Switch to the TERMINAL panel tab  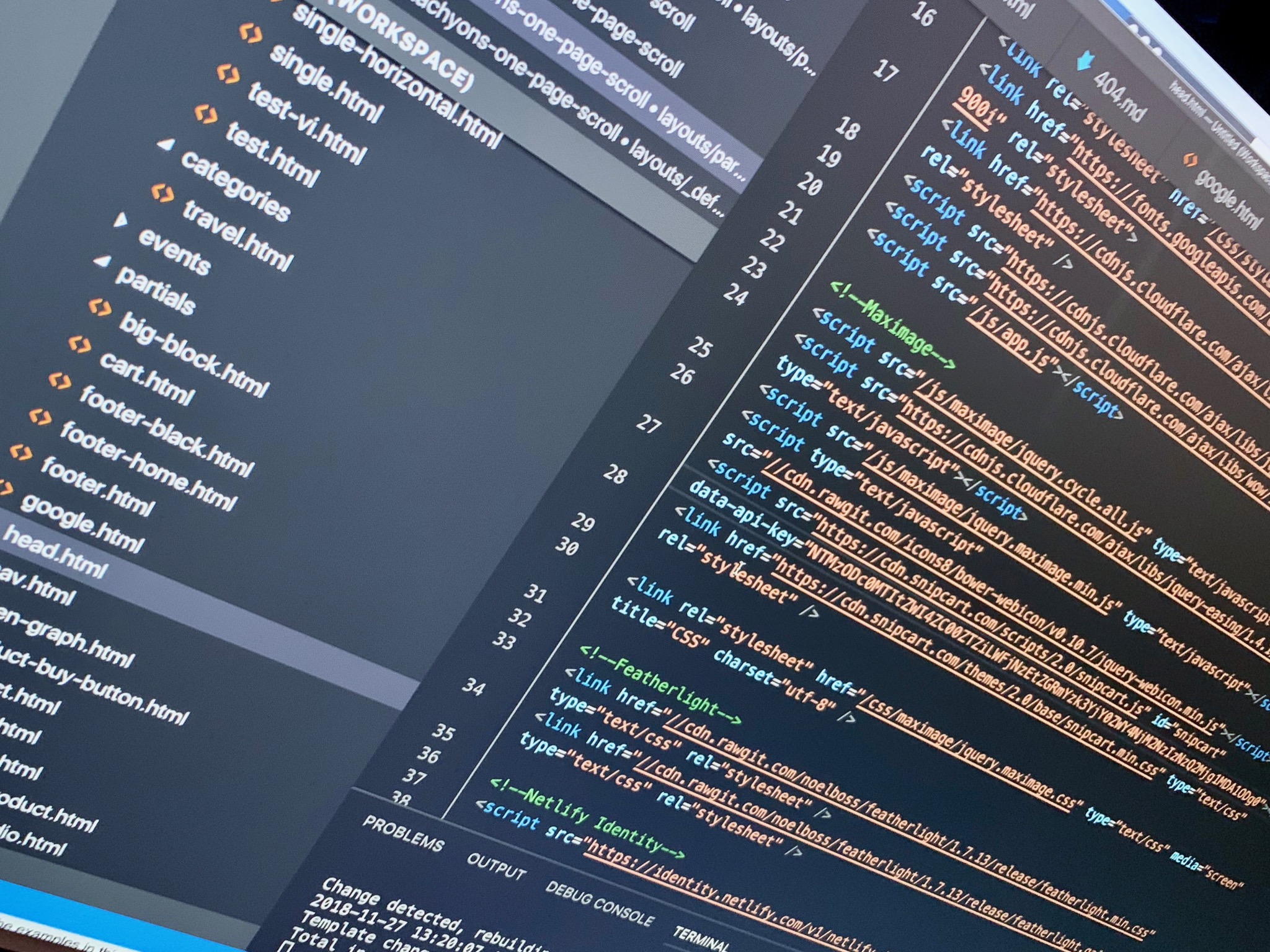(x=701, y=940)
